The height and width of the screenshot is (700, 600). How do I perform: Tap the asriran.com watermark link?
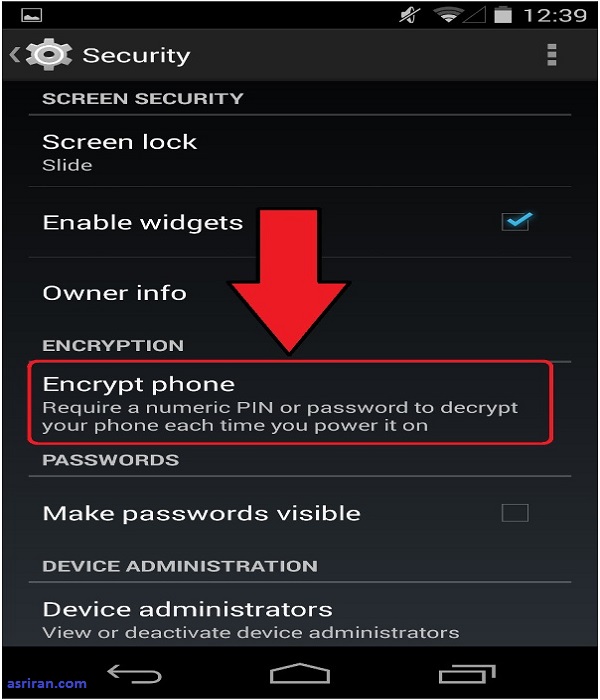47,684
